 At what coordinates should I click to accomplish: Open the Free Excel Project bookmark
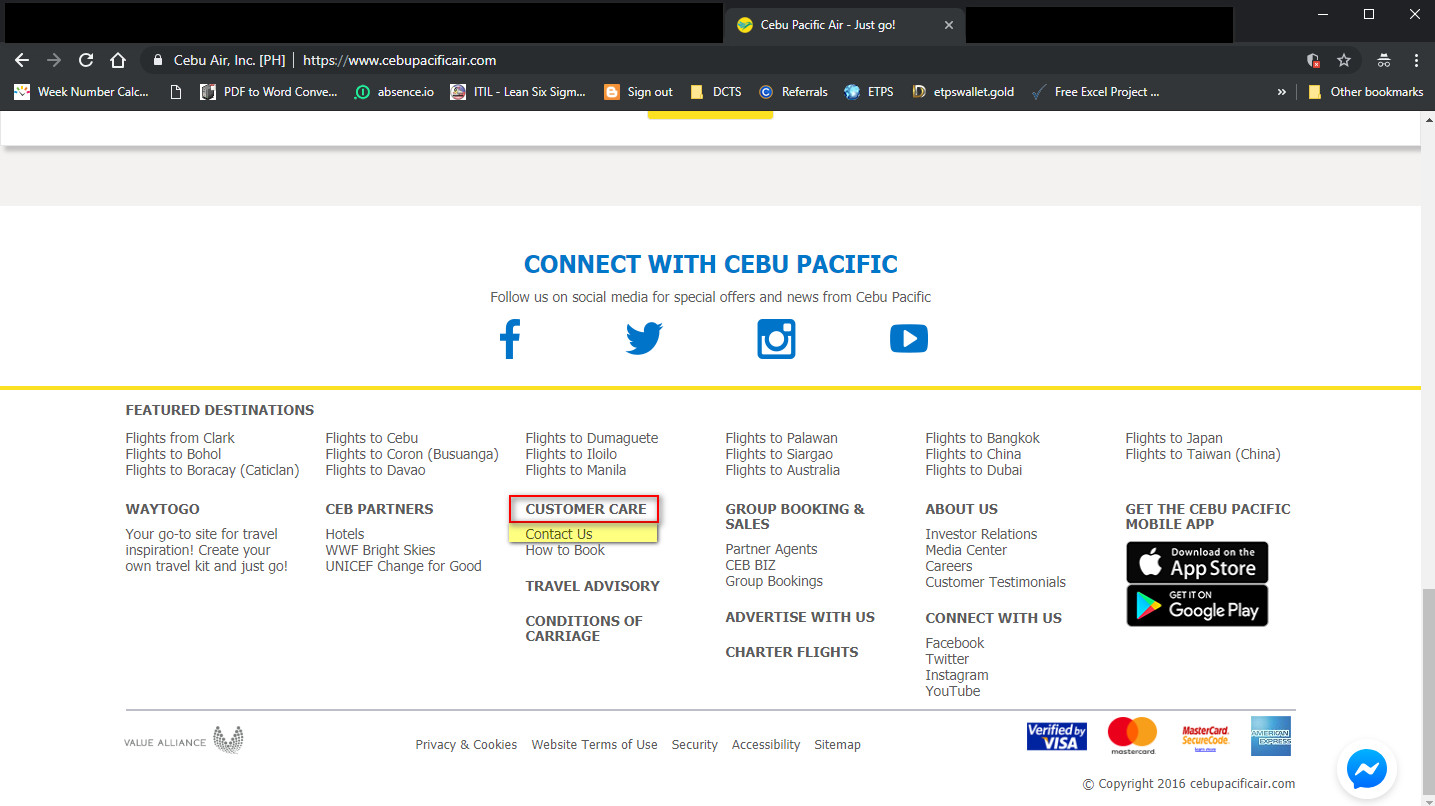(1096, 92)
